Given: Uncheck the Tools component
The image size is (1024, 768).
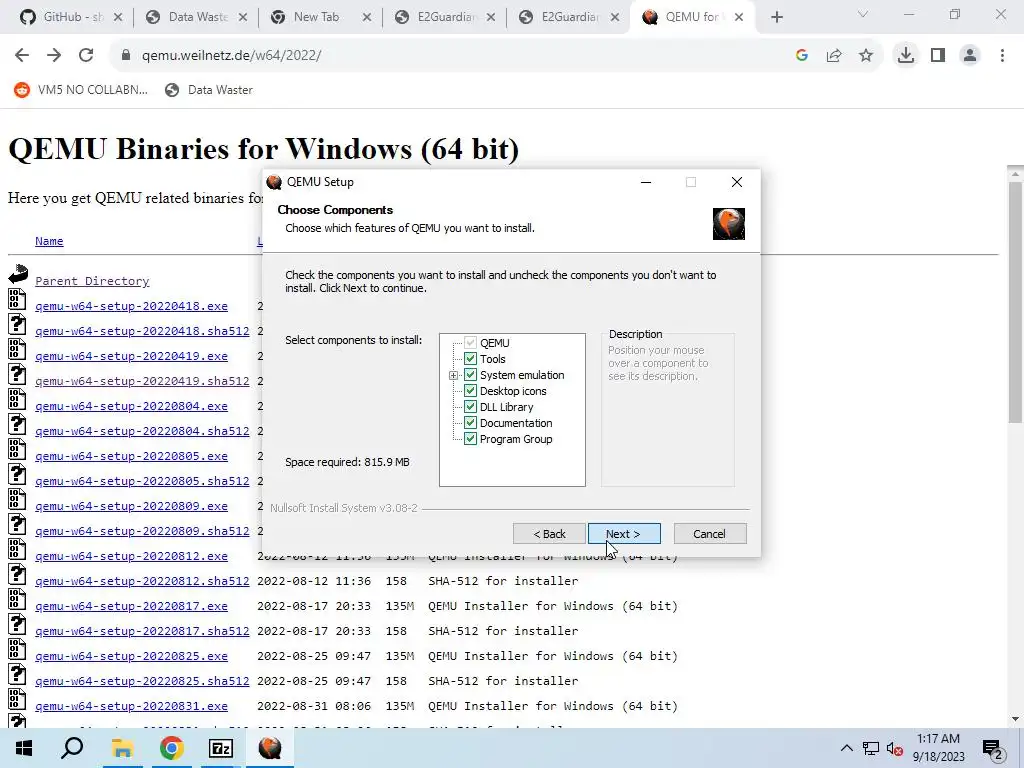Looking at the screenshot, I should click(470, 359).
